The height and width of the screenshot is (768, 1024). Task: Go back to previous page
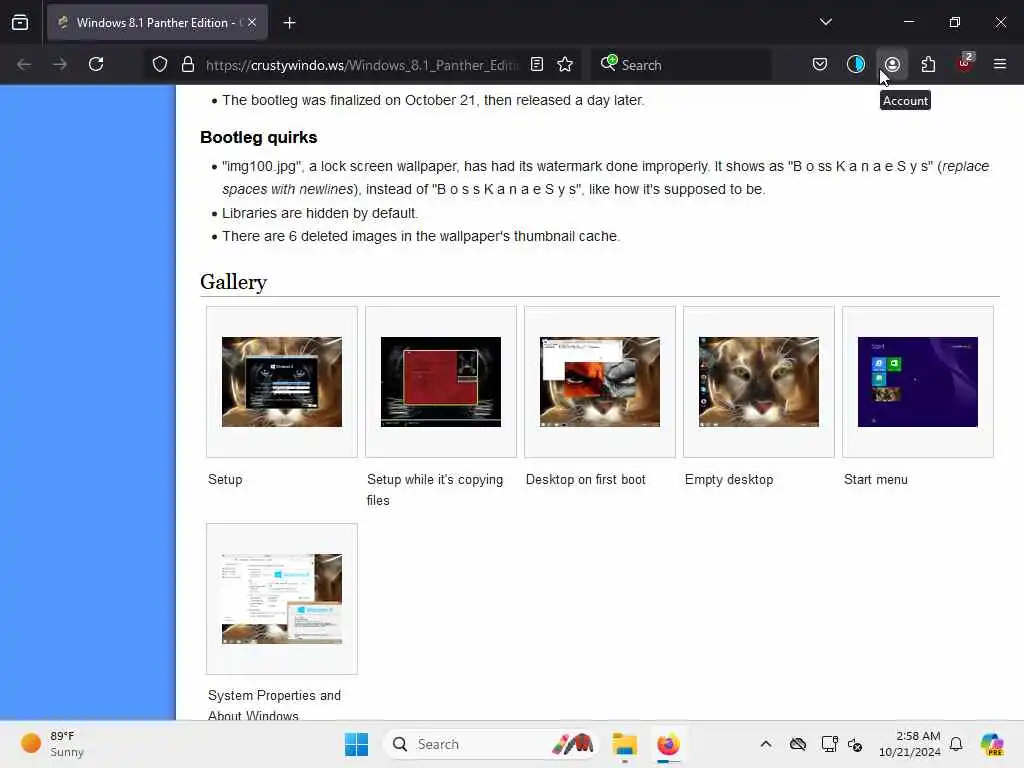coord(24,64)
